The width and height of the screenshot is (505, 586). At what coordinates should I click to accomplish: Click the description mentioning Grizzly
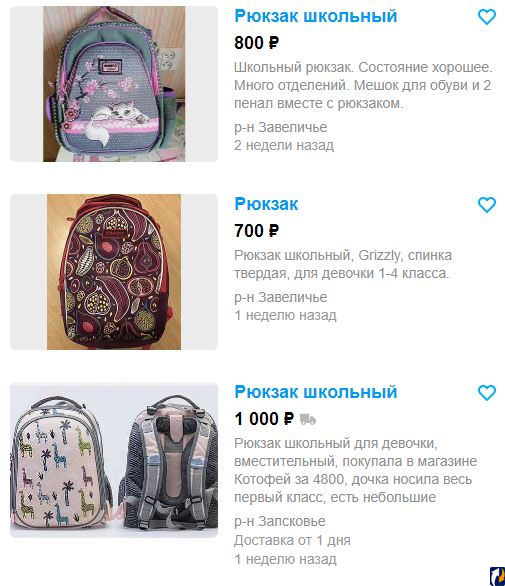coord(343,264)
